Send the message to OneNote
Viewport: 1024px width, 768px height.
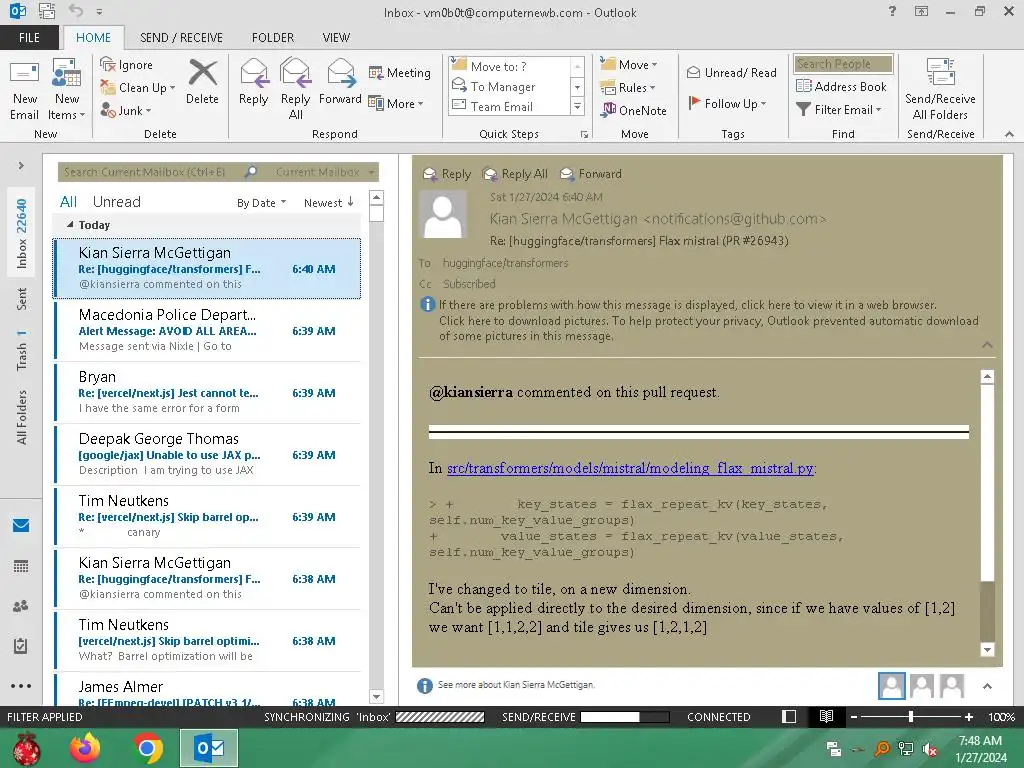click(x=634, y=110)
